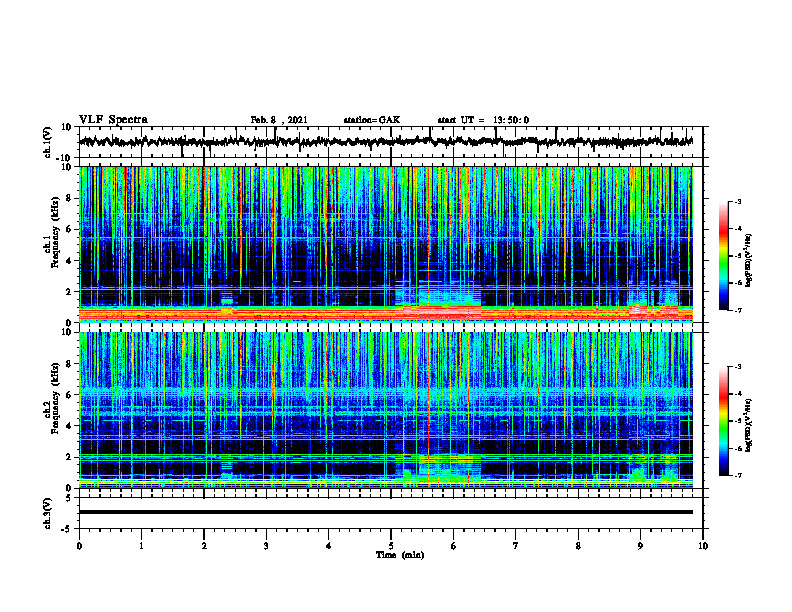Click time axis tick label "1"
The height and width of the screenshot is (612, 792).
(x=141, y=546)
